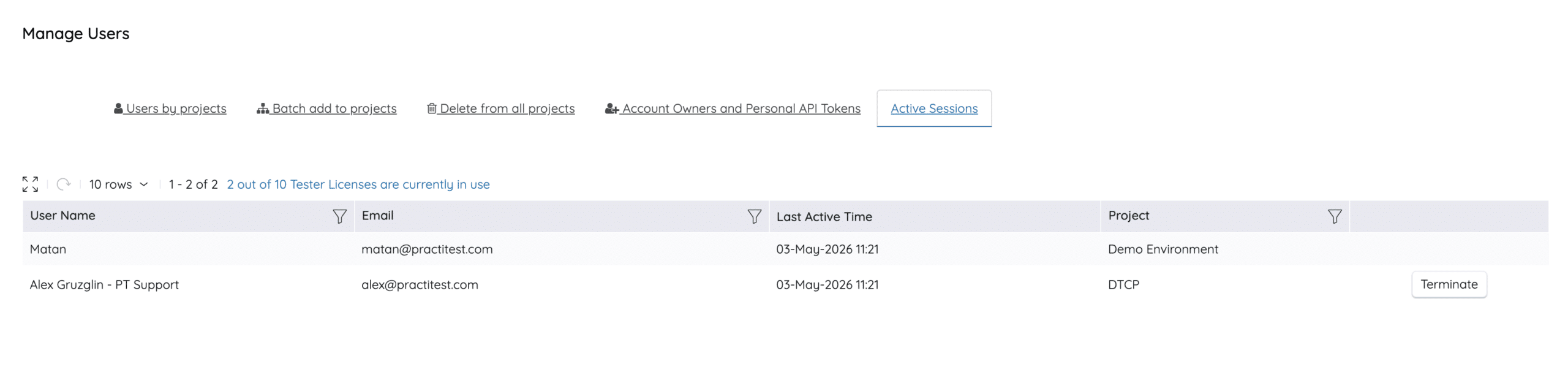The height and width of the screenshot is (372, 1568).
Task: Click the matan@practitest.com email cell
Action: pyautogui.click(x=427, y=249)
